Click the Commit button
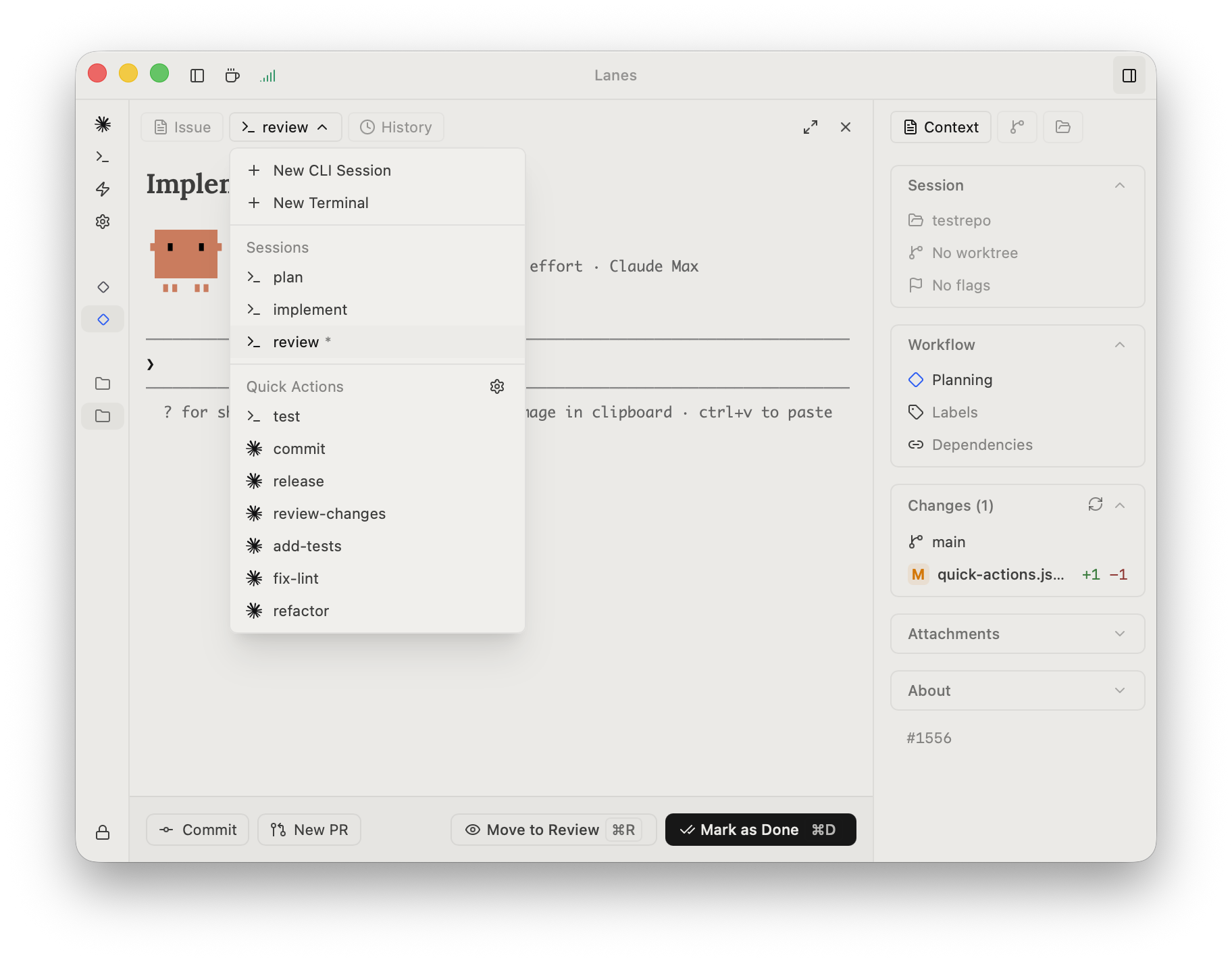Screen dimensions: 1232x962 [197, 830]
